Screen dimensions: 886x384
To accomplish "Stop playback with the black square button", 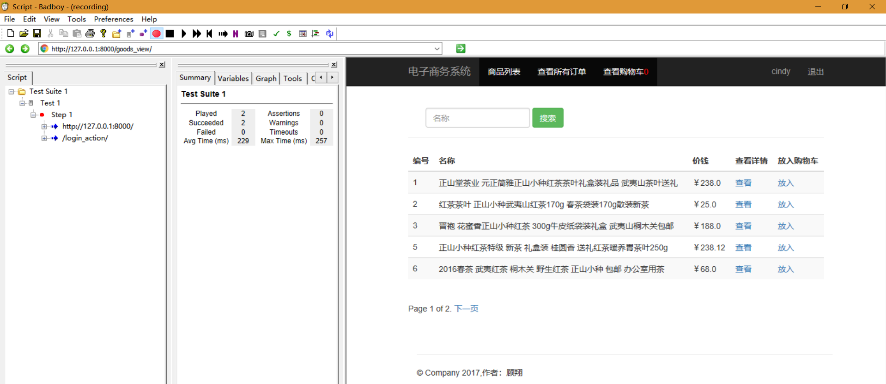I will point(170,34).
